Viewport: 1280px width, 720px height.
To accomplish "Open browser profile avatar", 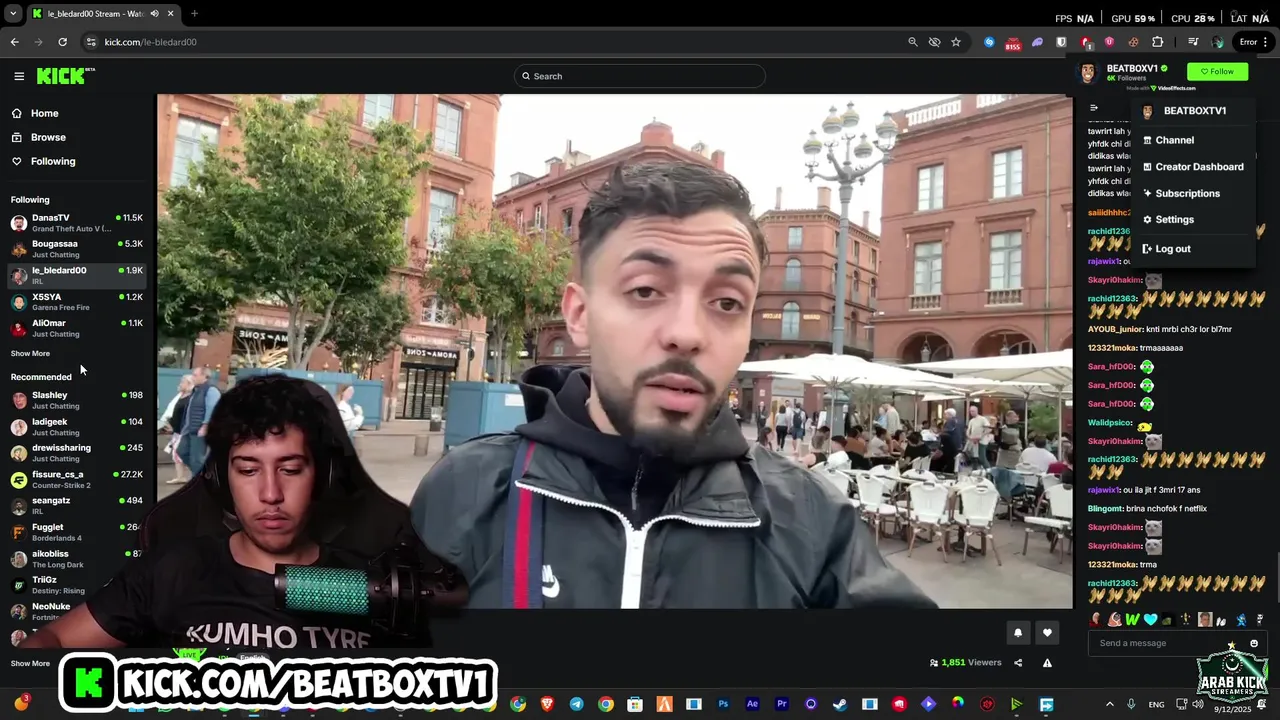I will tap(1217, 42).
